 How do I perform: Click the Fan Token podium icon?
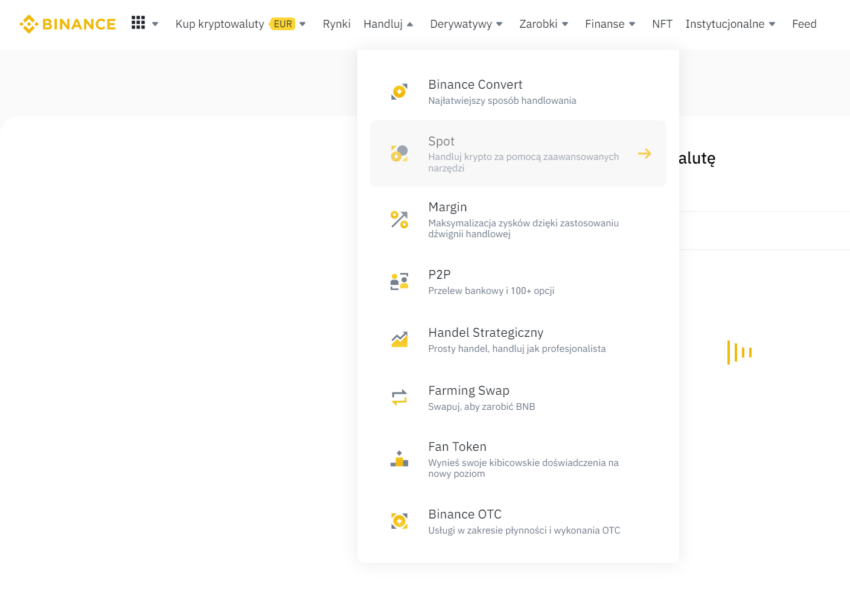pos(400,459)
